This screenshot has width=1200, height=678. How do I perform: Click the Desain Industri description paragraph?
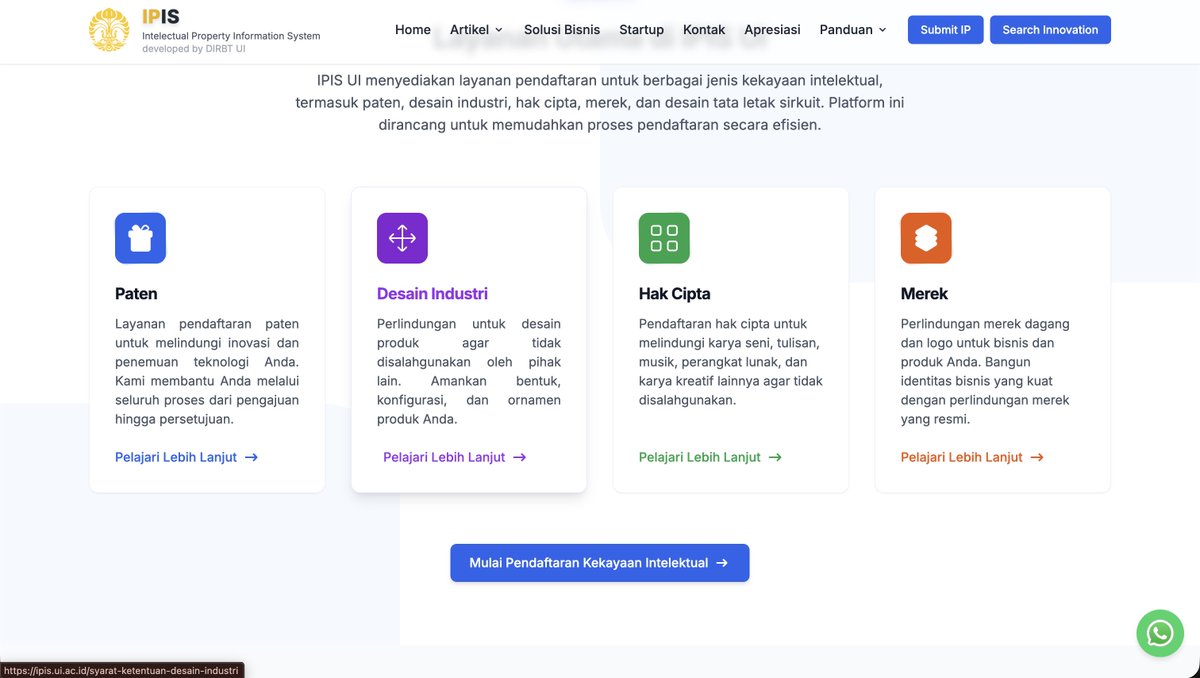469,372
